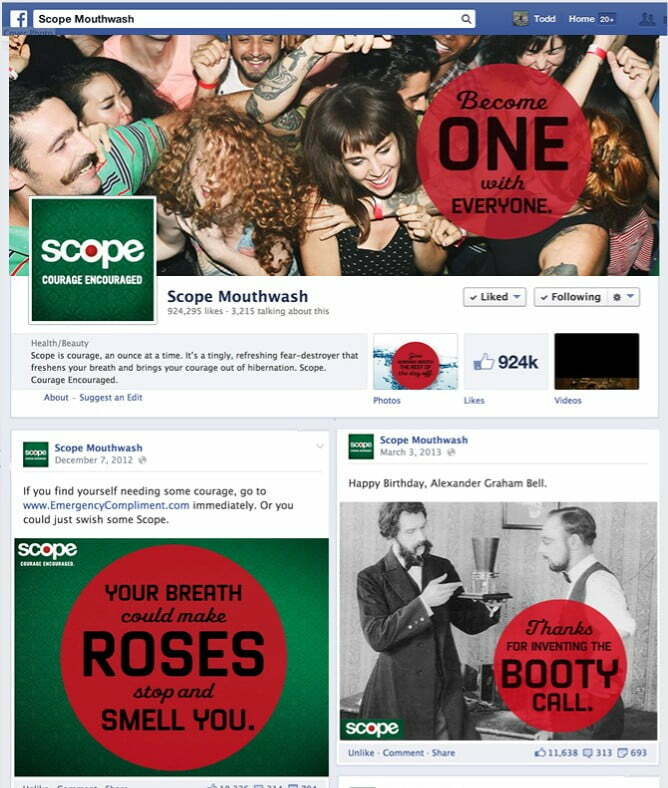Click the search magnifier icon

(466, 19)
